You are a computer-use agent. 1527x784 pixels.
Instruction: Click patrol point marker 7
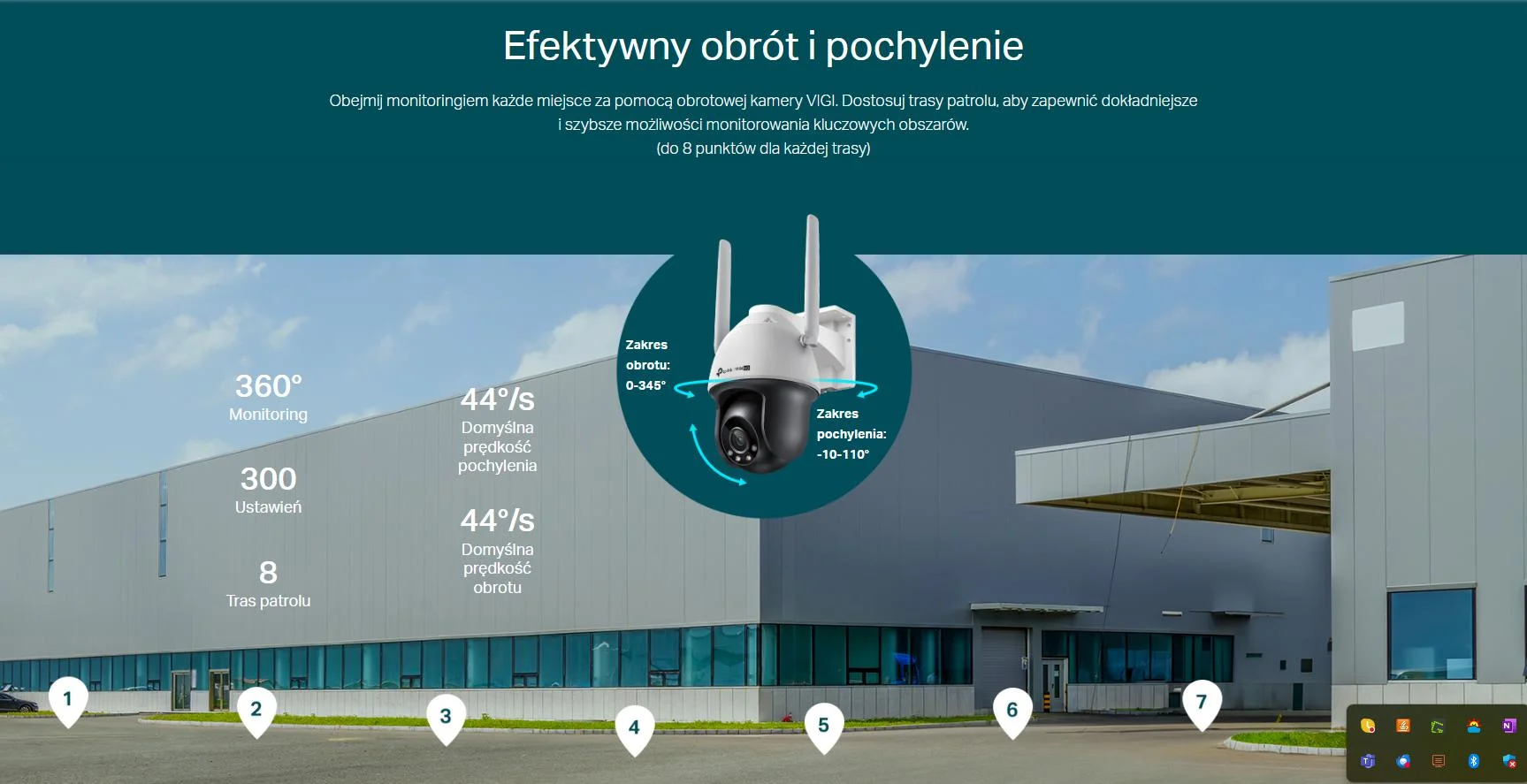point(1202,702)
